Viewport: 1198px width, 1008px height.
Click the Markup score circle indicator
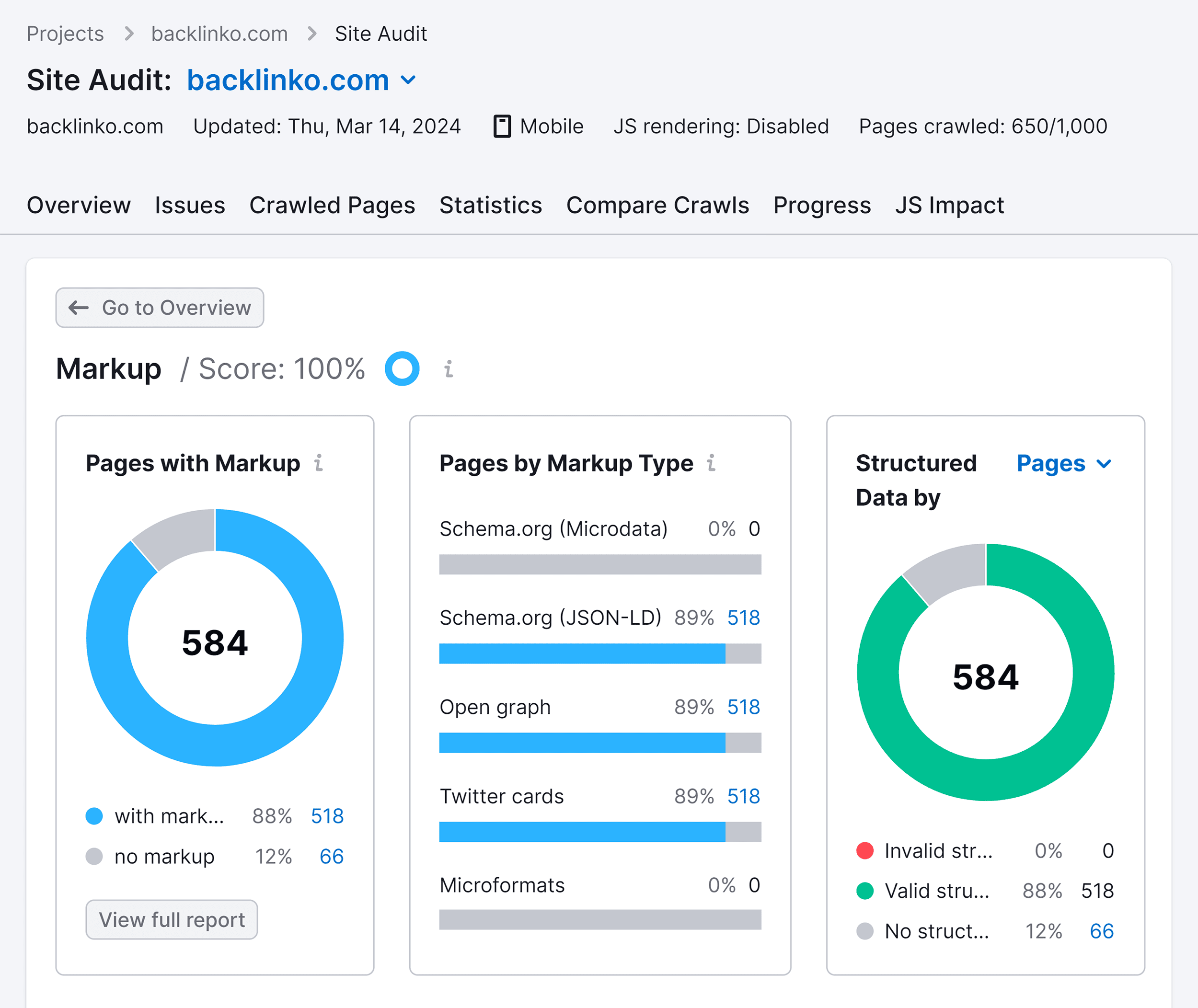point(402,368)
